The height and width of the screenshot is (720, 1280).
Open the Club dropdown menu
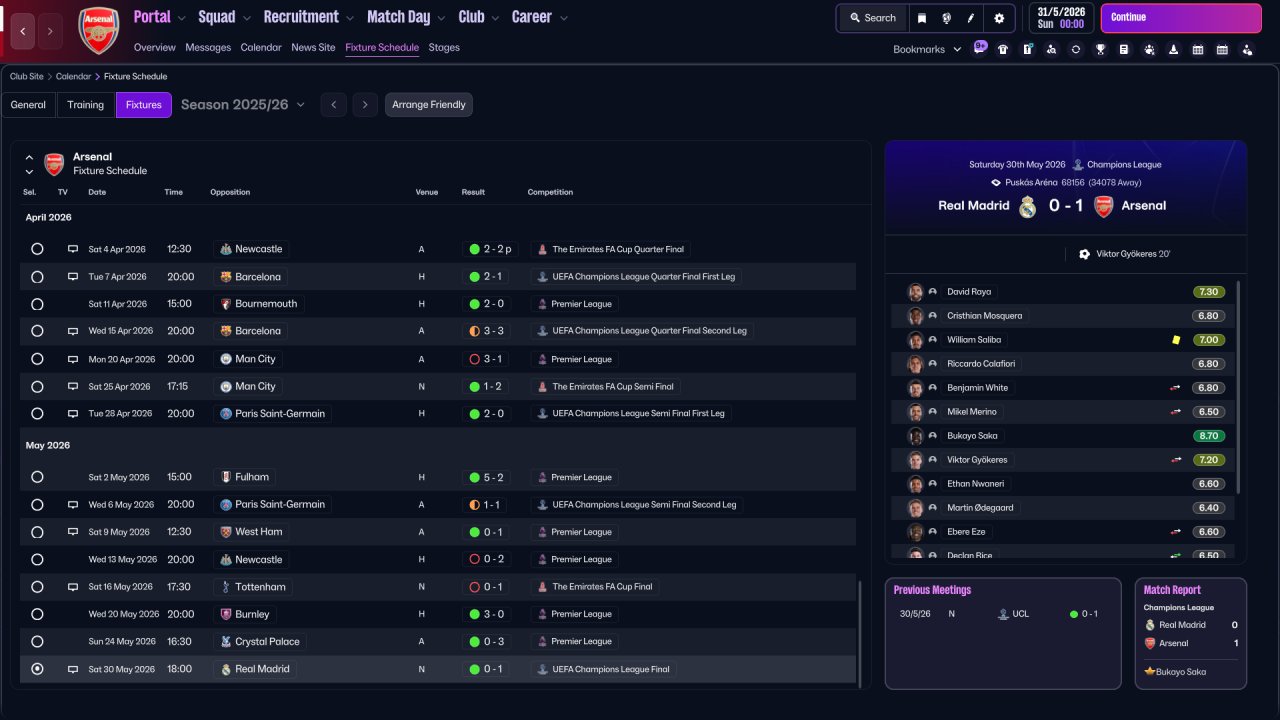pos(479,17)
